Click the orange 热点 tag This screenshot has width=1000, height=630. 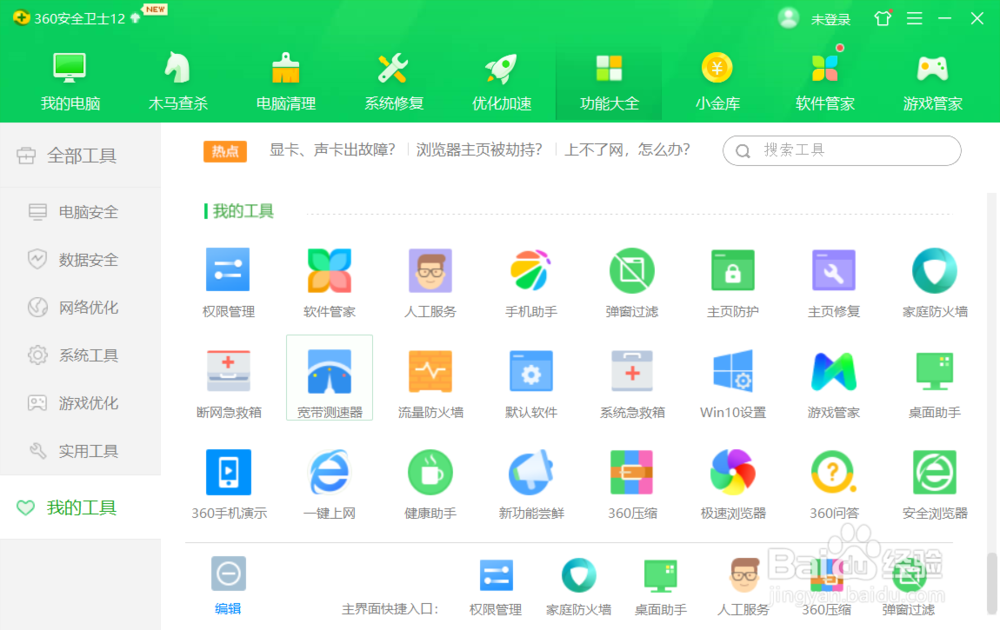click(x=225, y=151)
